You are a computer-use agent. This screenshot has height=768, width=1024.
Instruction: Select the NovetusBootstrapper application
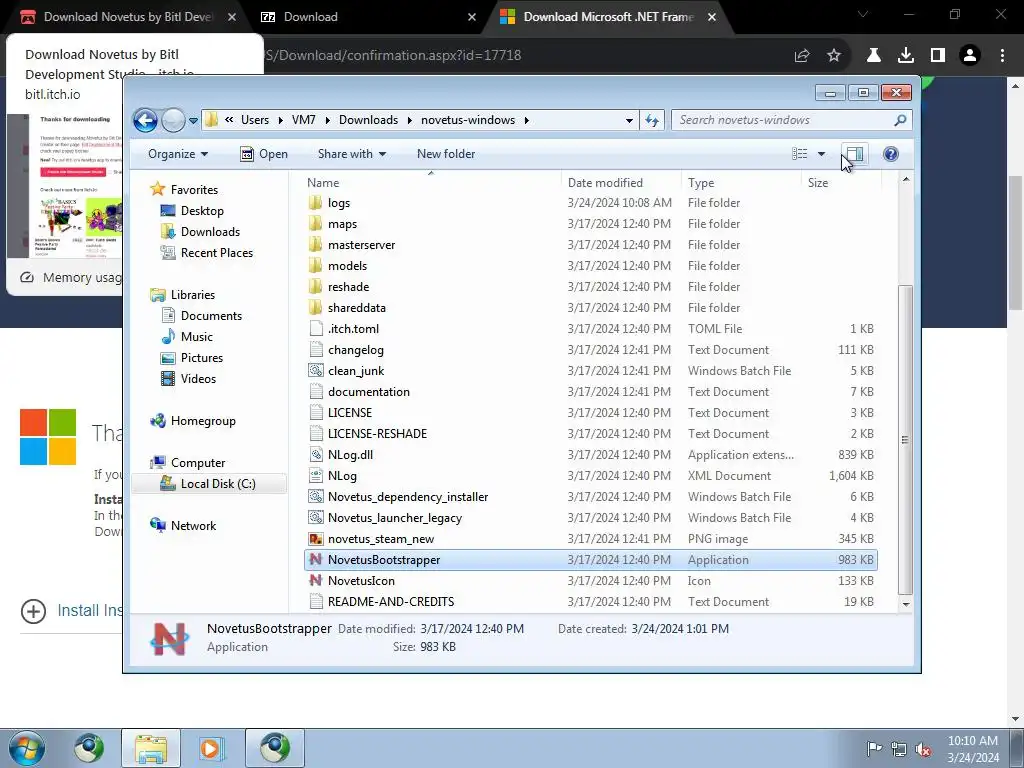(x=590, y=560)
